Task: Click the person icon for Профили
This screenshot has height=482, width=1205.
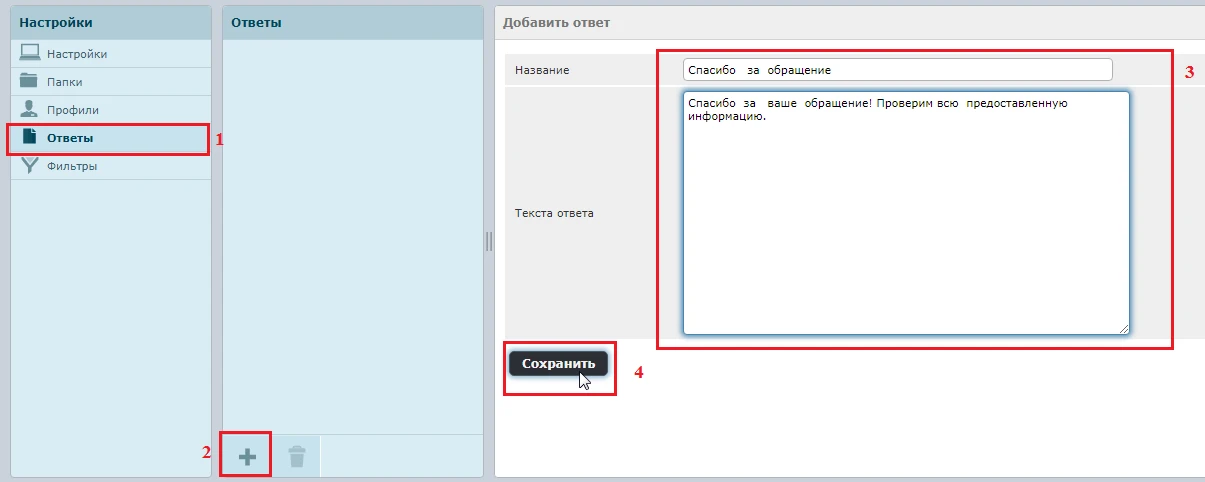Action: pos(29,109)
